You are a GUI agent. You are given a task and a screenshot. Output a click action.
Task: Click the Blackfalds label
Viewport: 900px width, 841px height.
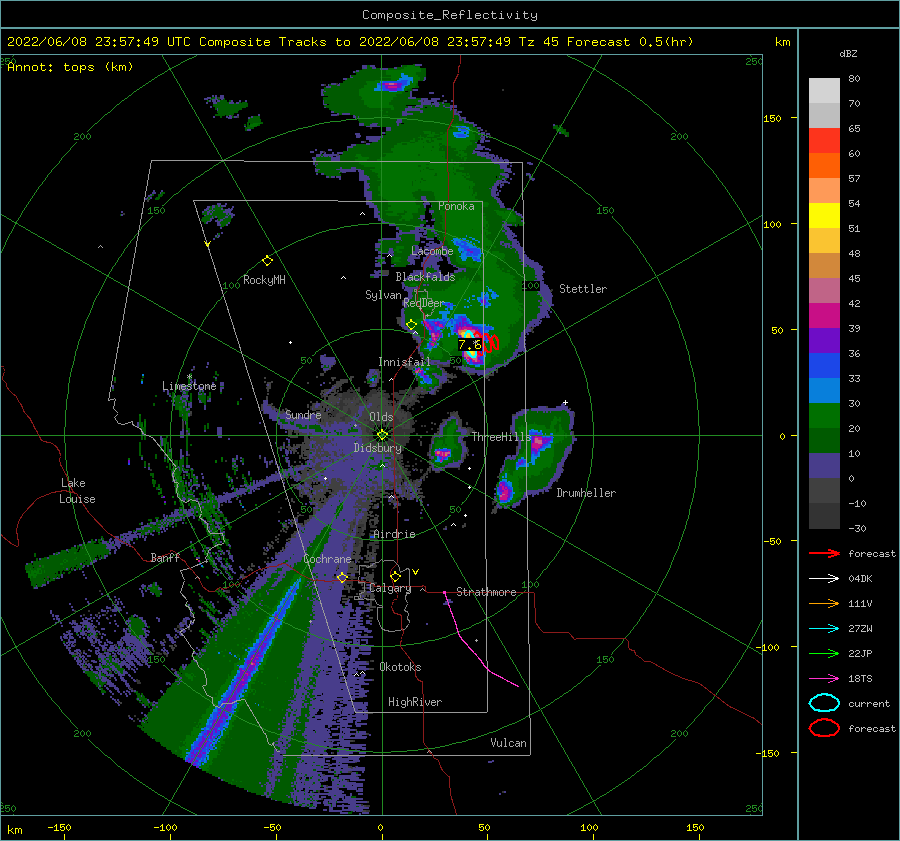pyautogui.click(x=425, y=277)
